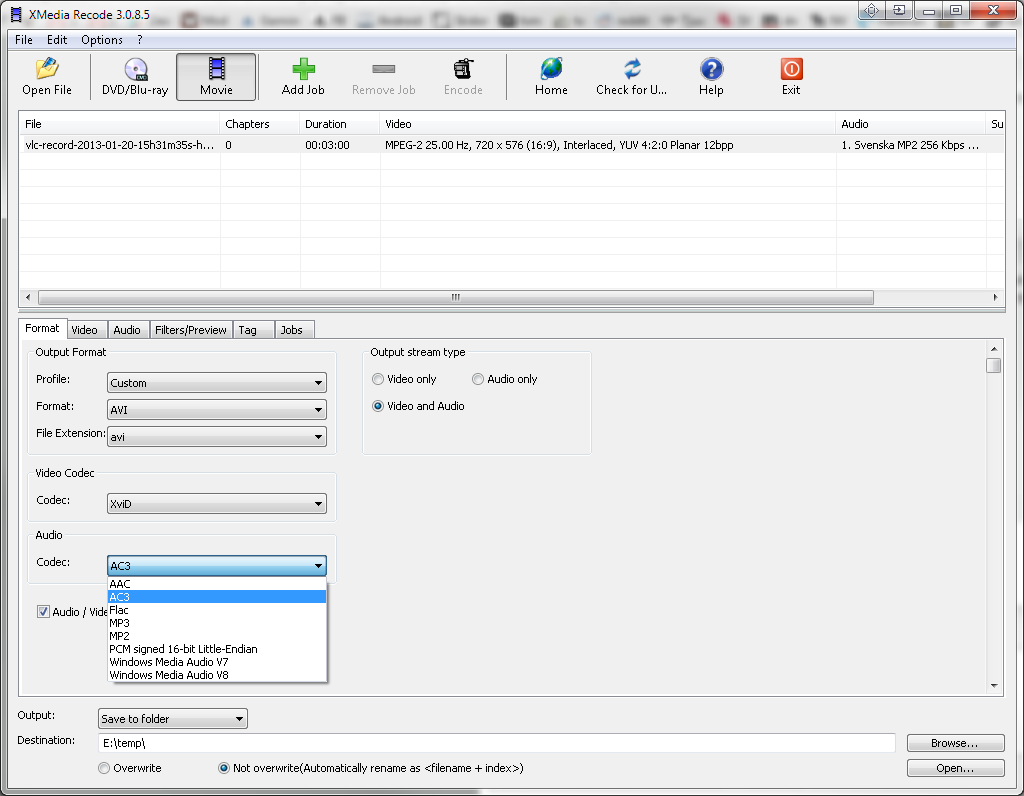Start the Encode toolbar action
The image size is (1024, 796).
(x=463, y=77)
